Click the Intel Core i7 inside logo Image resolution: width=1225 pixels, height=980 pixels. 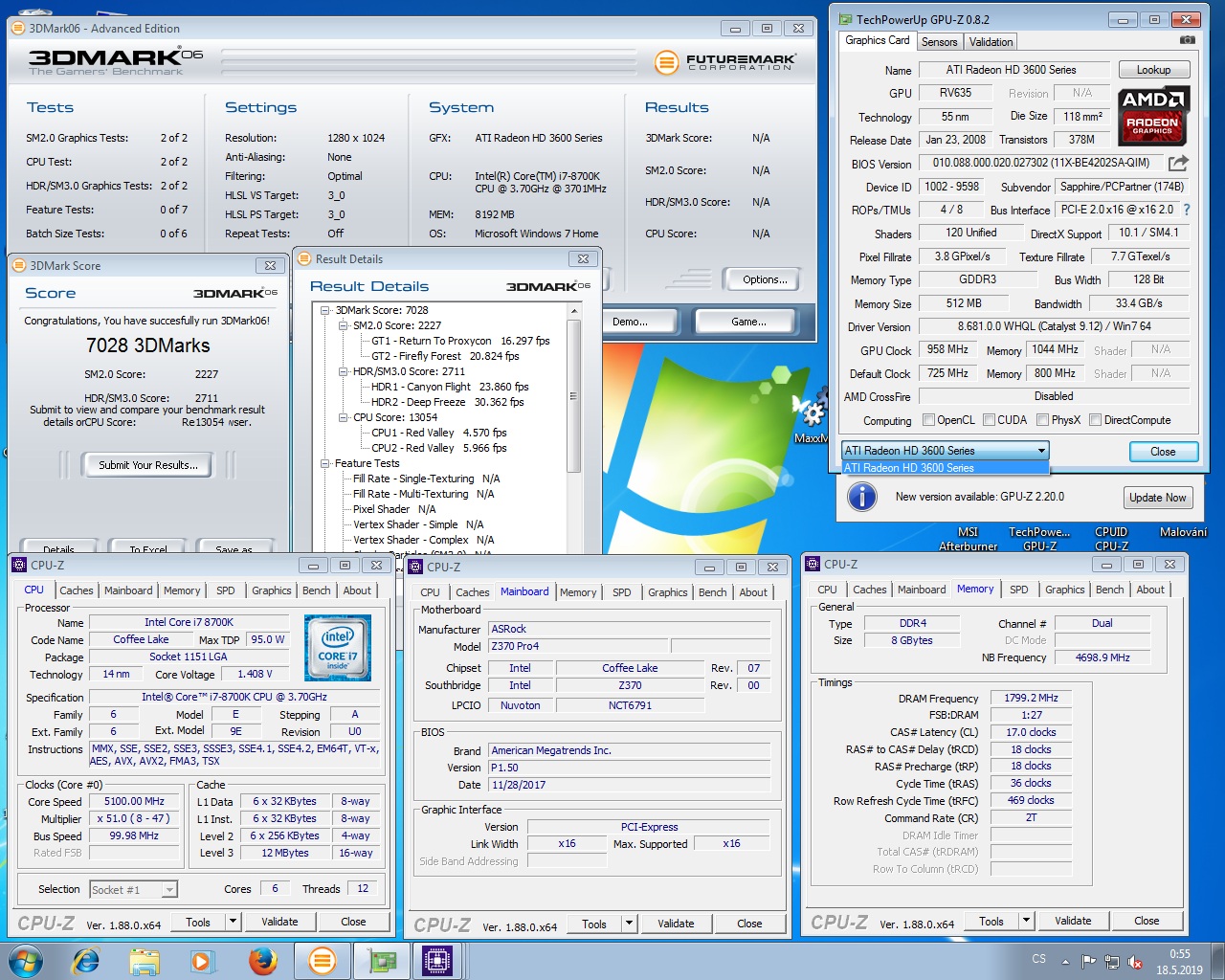tap(338, 649)
